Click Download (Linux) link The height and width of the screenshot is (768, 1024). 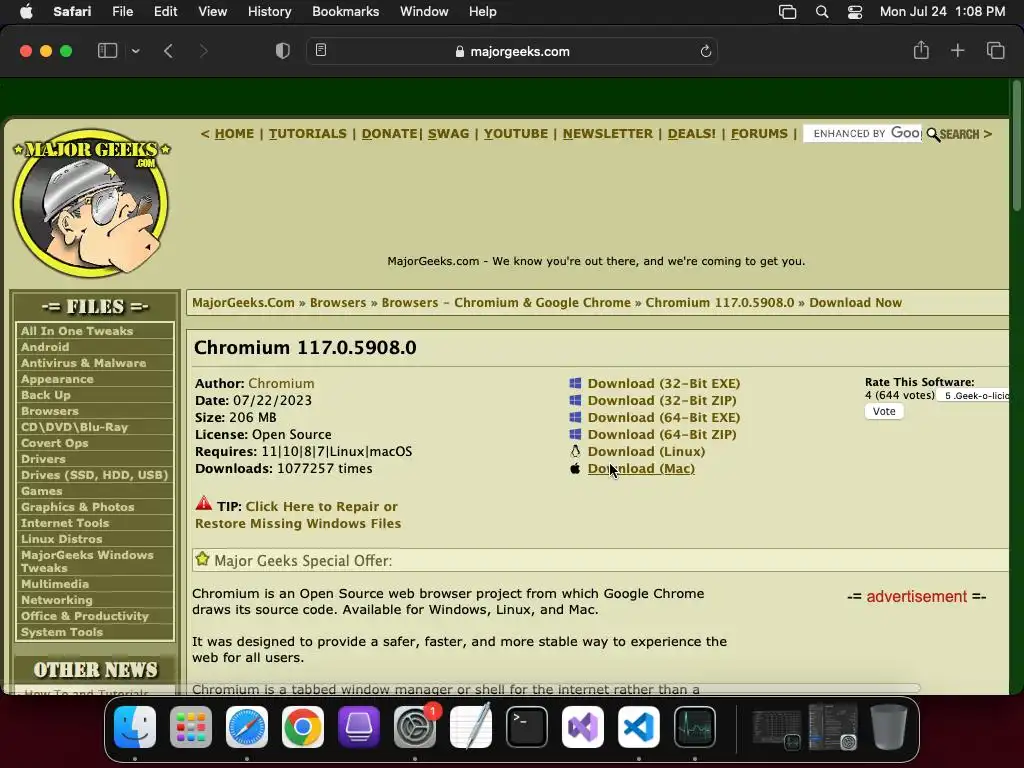click(x=646, y=451)
